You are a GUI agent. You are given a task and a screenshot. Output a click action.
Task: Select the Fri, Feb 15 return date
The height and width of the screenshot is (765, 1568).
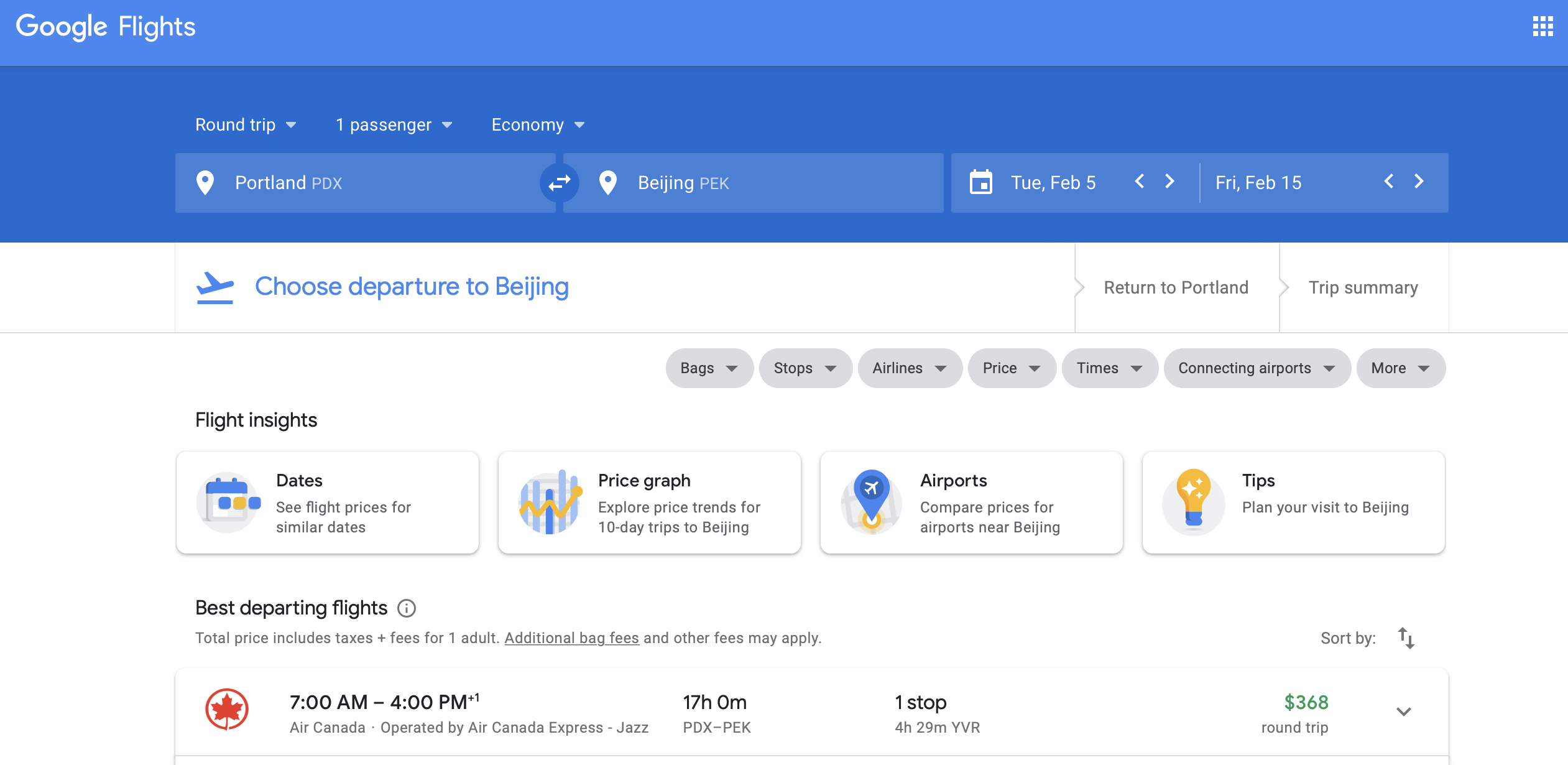click(x=1258, y=183)
